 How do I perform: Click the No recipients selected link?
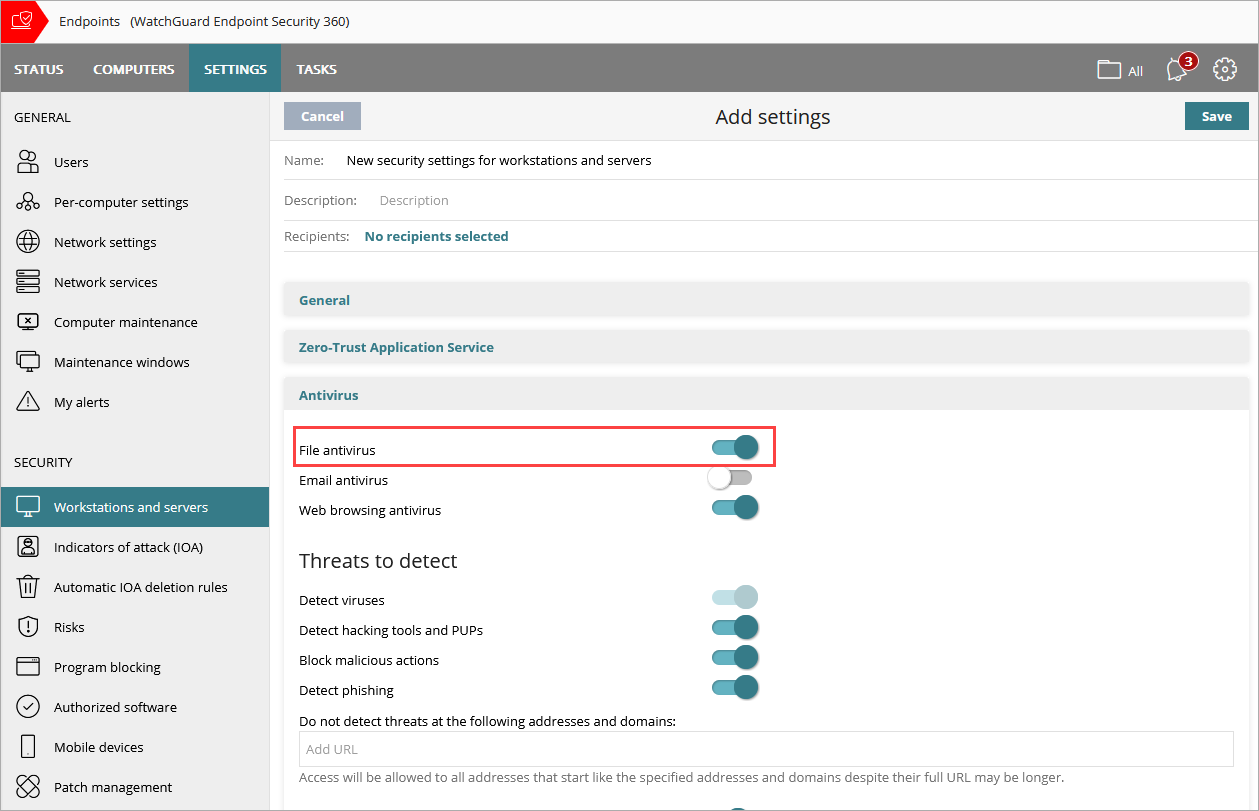click(x=436, y=235)
